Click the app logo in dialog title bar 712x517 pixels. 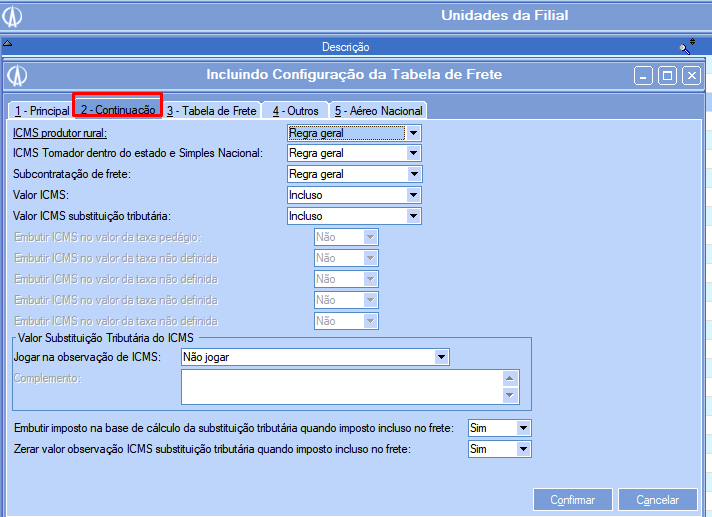(17, 75)
